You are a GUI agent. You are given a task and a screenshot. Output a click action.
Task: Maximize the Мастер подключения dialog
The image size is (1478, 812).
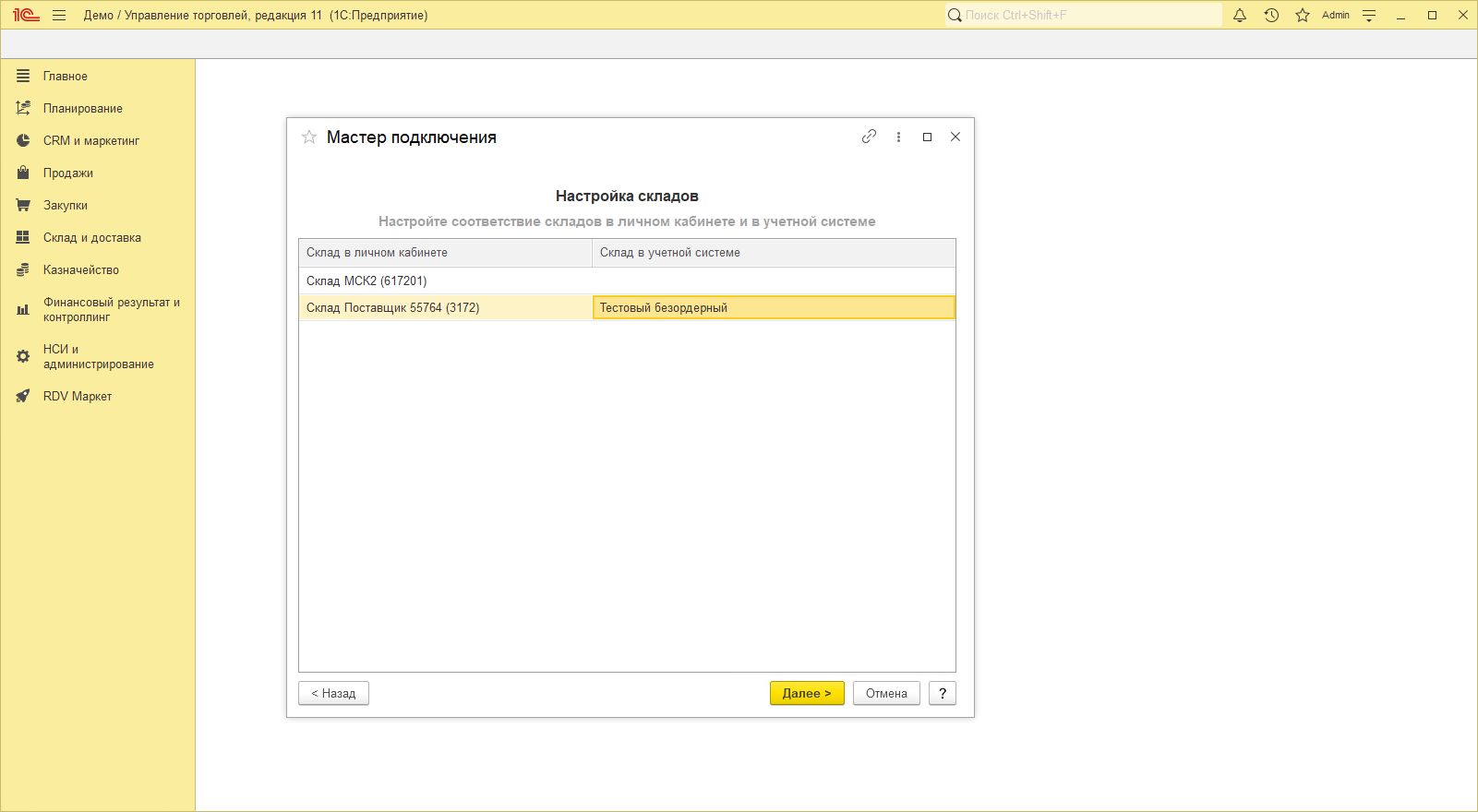pyautogui.click(x=927, y=137)
